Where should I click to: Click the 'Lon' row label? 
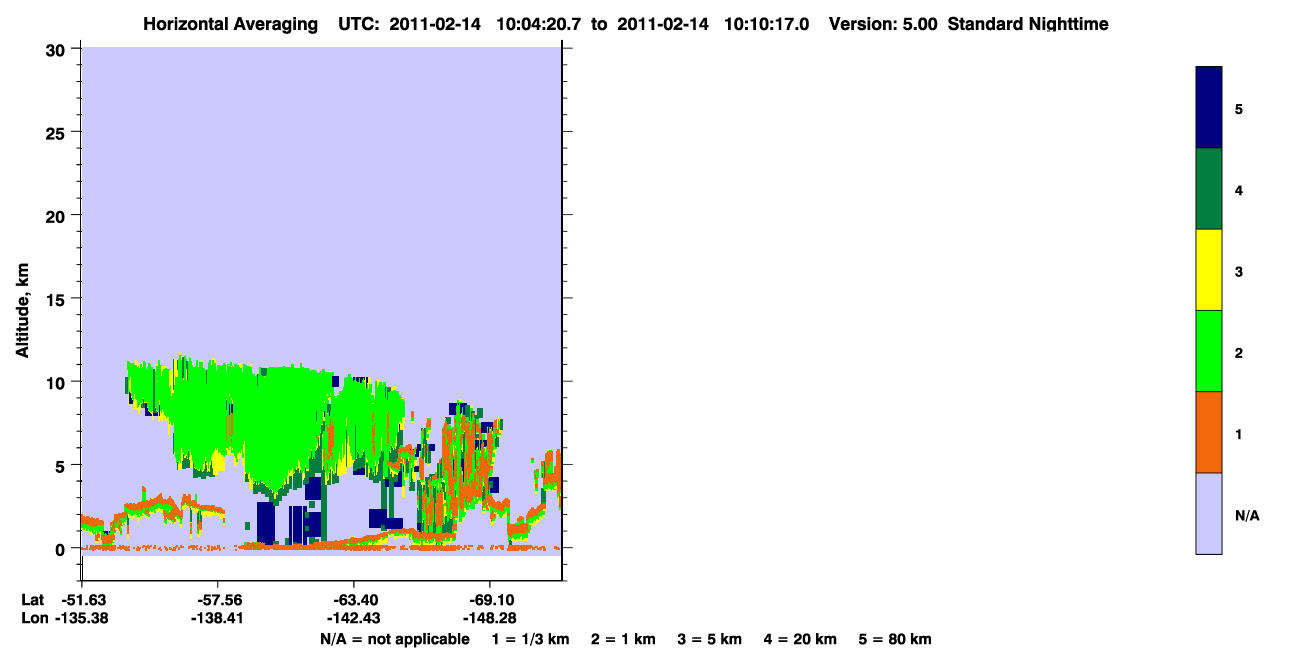(x=33, y=619)
